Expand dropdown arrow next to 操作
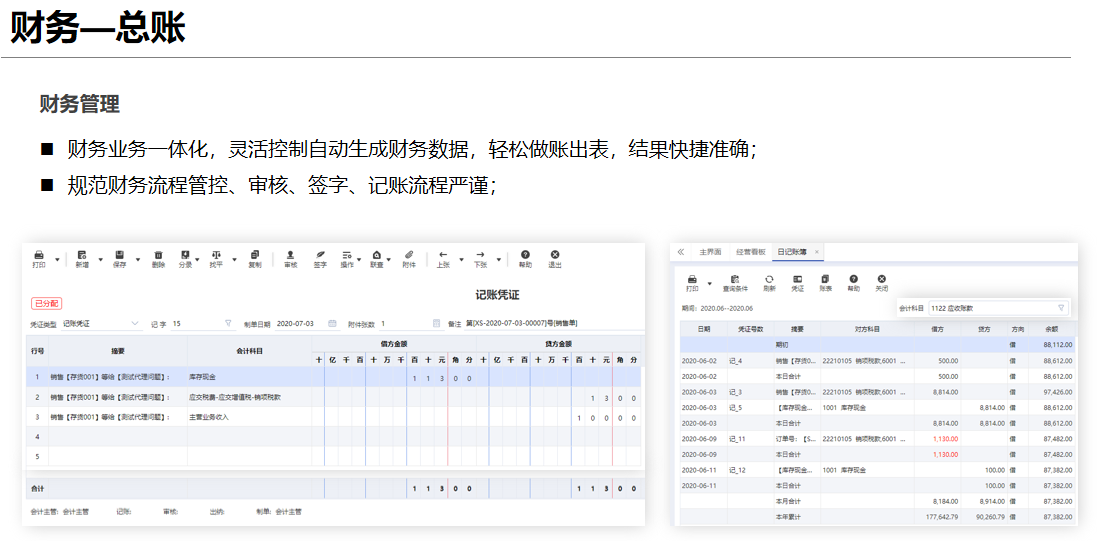 point(359,260)
